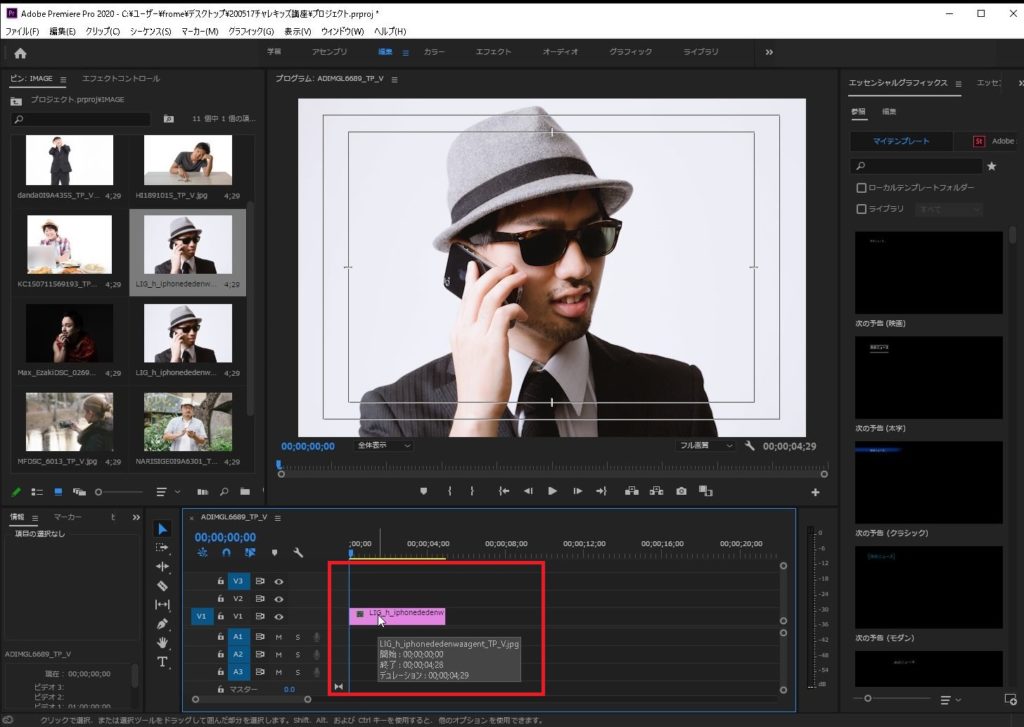Enable the local templates folder checkbox

[x=861, y=187]
